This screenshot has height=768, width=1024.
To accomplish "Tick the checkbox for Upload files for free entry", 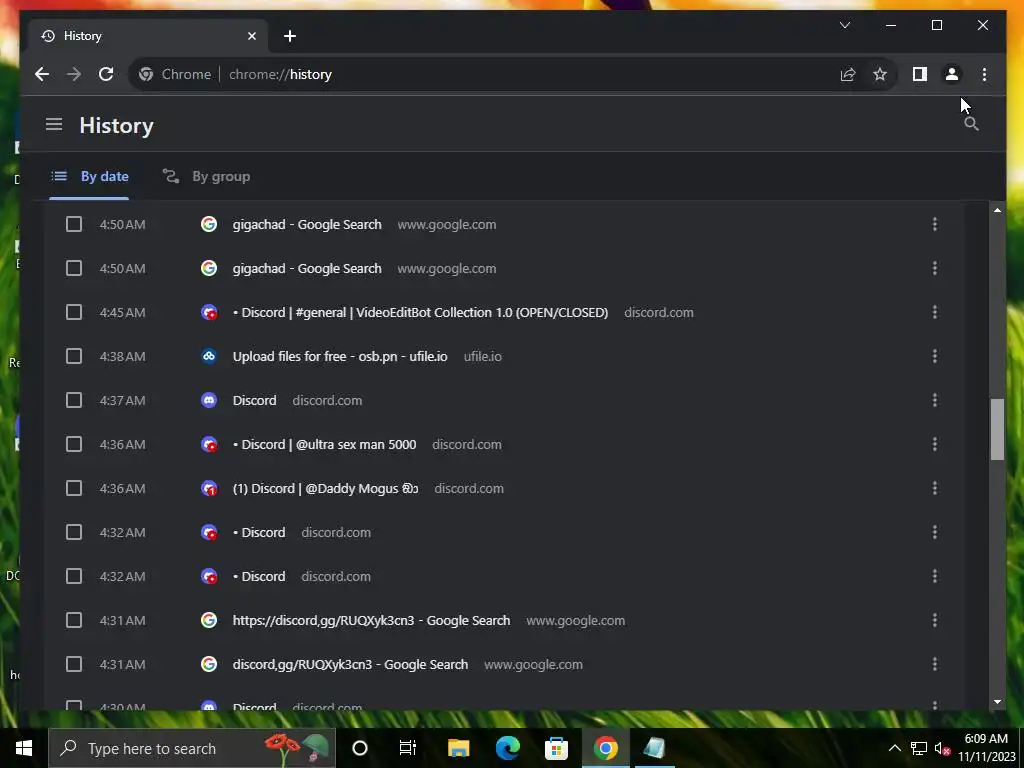I will pos(74,356).
